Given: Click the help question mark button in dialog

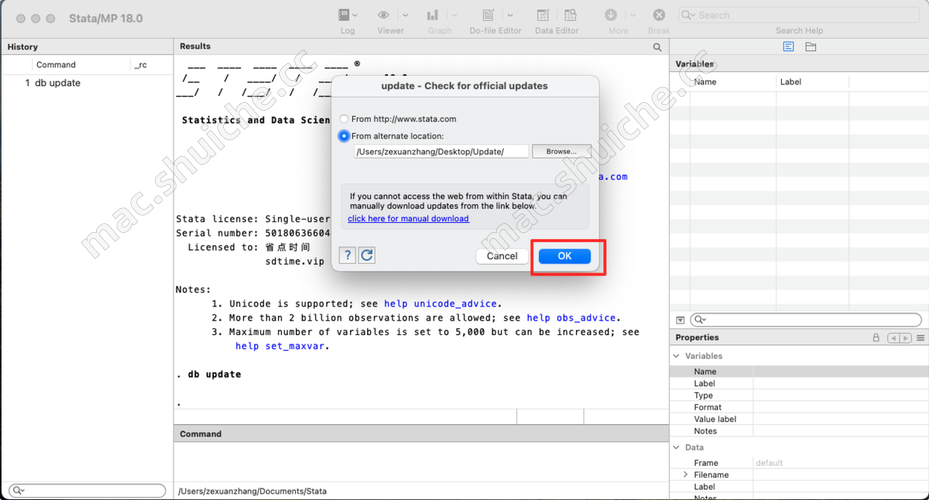Looking at the screenshot, I should click(x=347, y=256).
